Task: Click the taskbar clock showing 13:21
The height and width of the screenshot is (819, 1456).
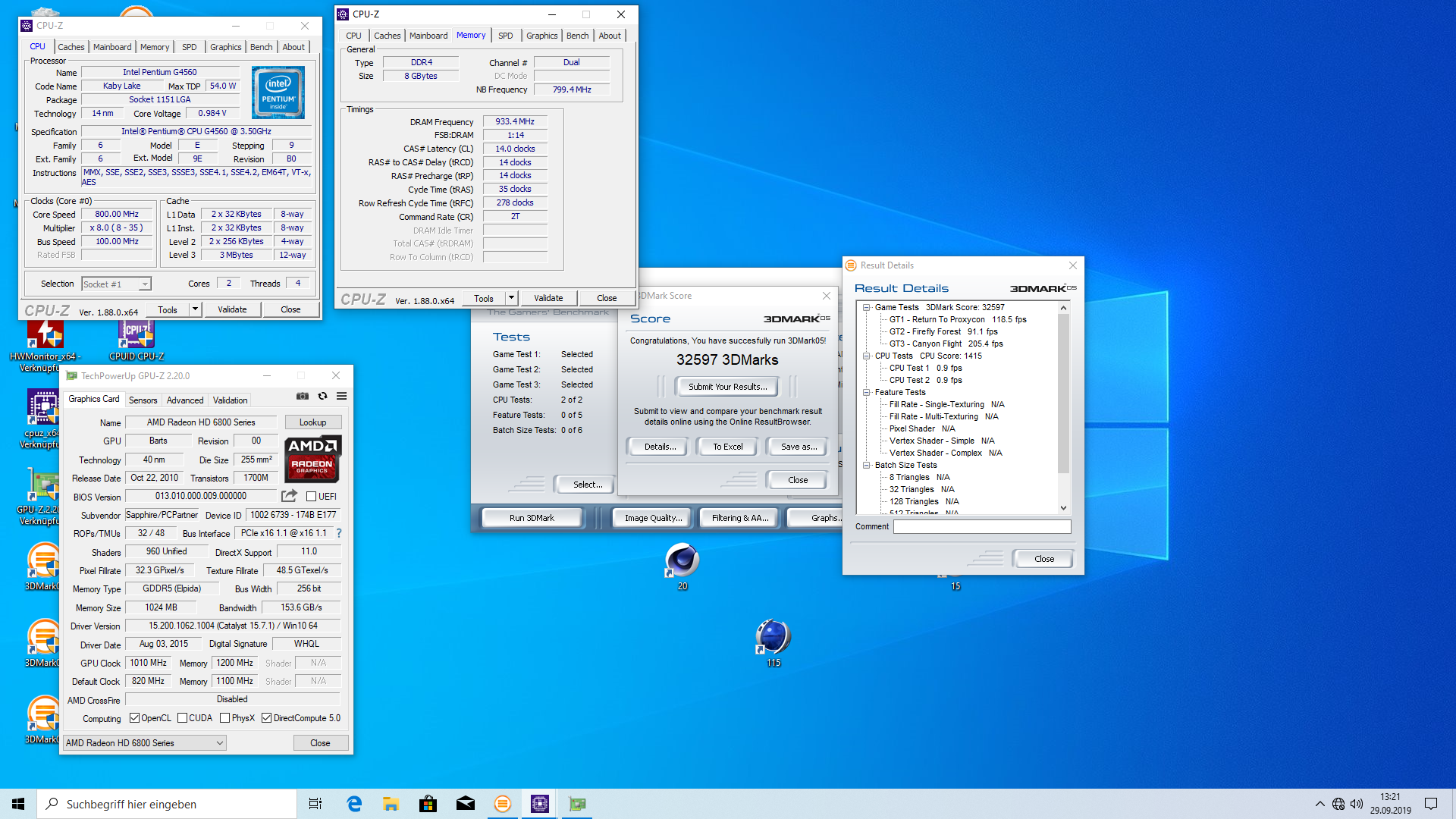Action: 1390,804
